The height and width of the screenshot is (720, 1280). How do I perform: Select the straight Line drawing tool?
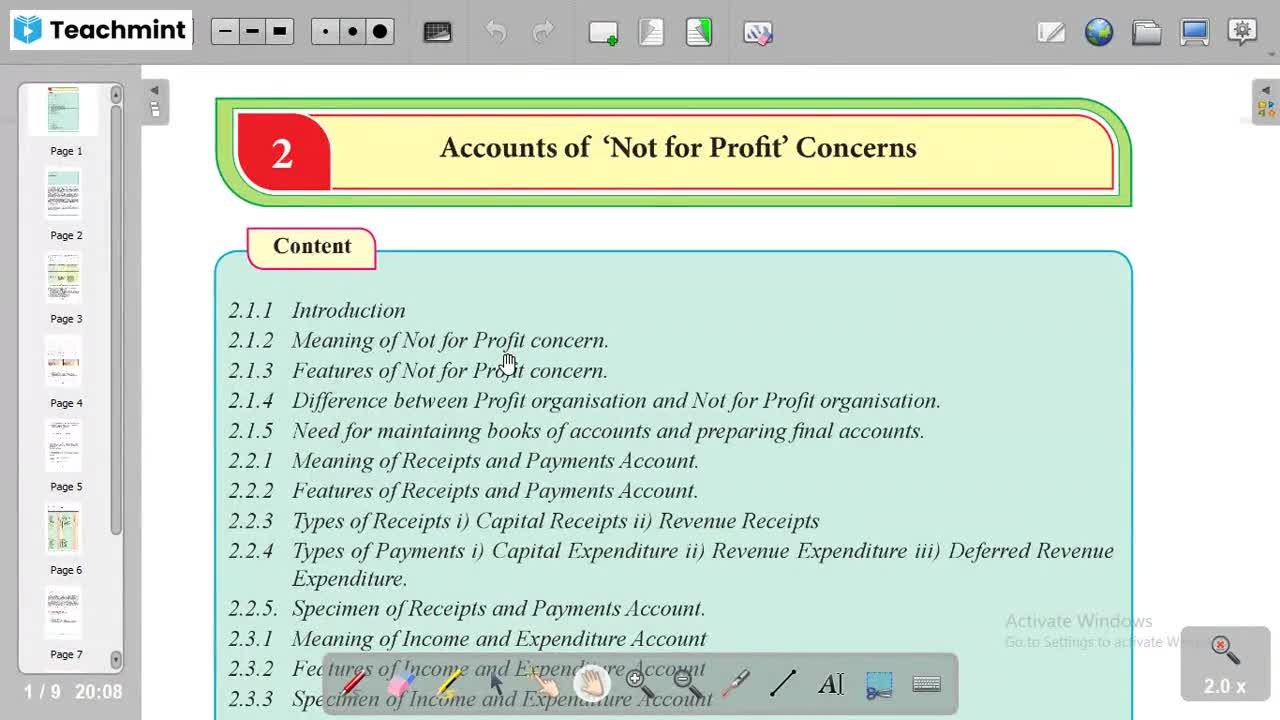[784, 683]
